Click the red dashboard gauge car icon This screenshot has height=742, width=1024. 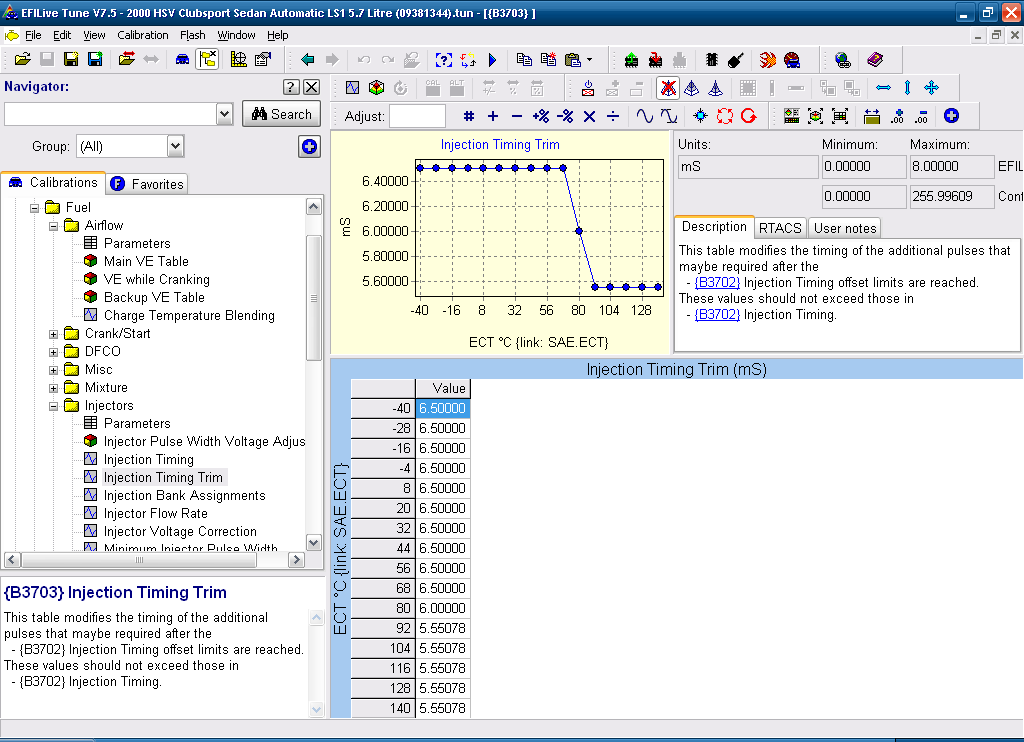coord(792,60)
